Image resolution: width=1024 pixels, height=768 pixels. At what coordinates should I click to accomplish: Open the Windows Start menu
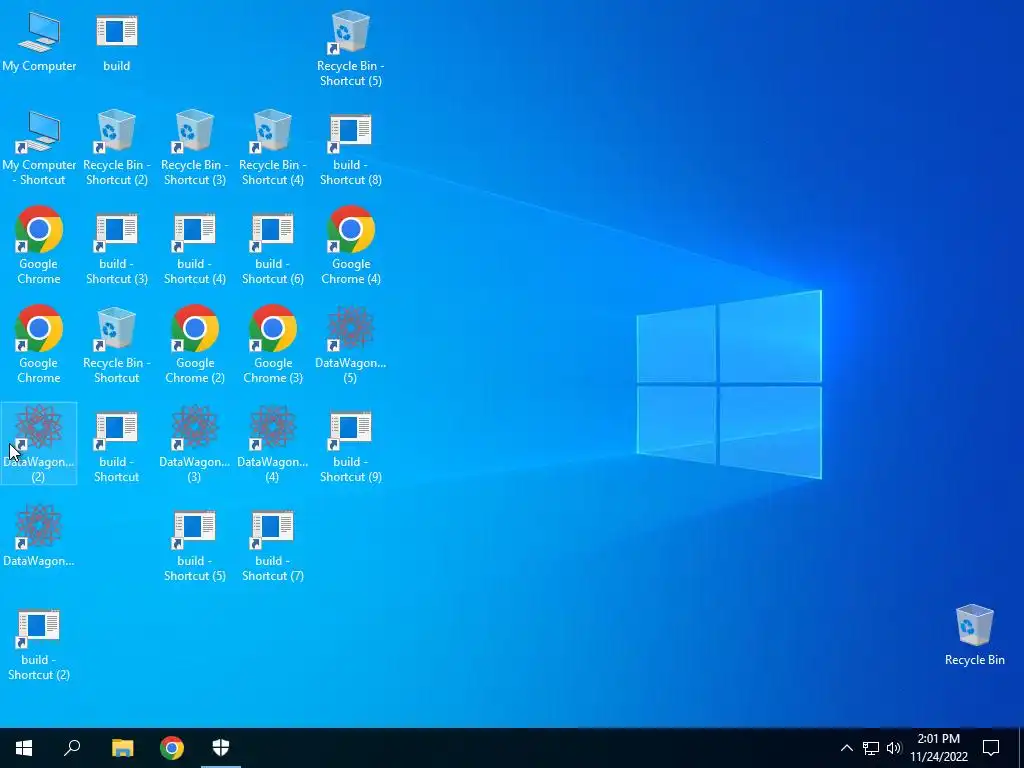click(24, 748)
